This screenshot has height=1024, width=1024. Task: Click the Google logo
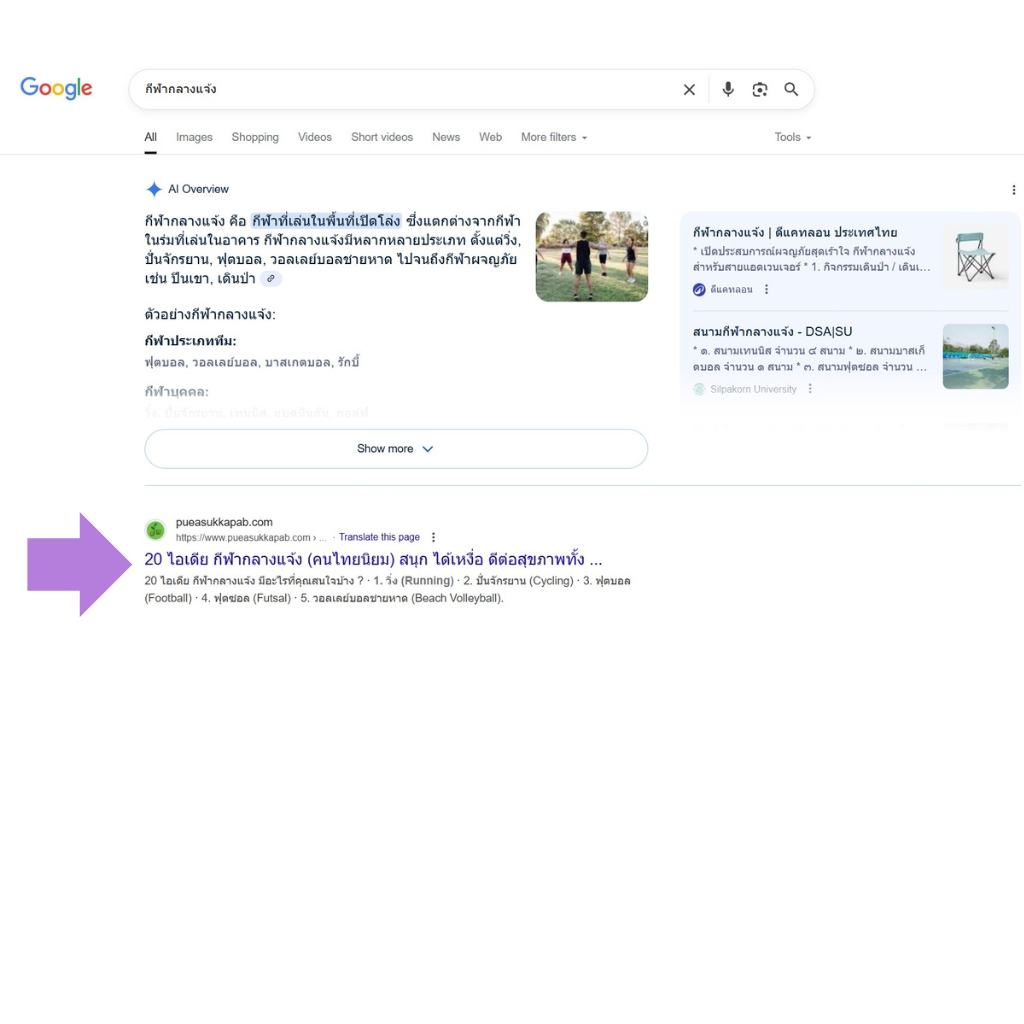(x=56, y=88)
